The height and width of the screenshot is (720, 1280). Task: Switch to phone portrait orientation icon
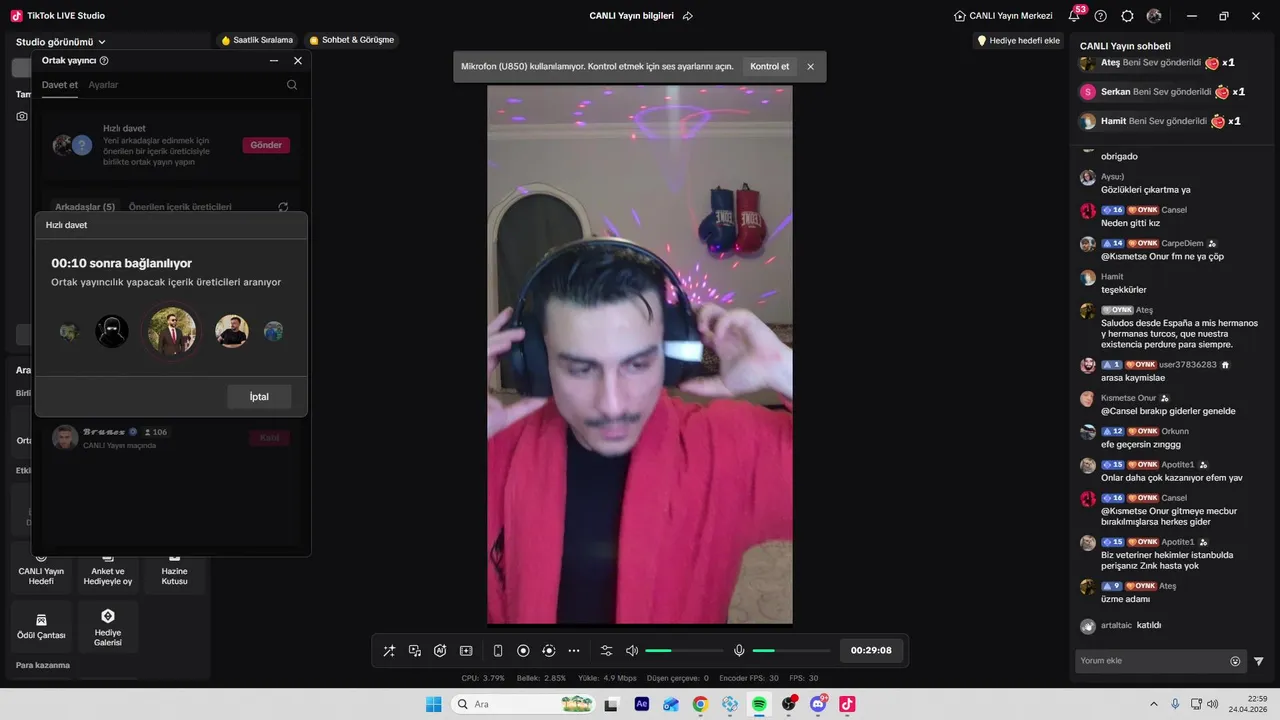pos(498,651)
